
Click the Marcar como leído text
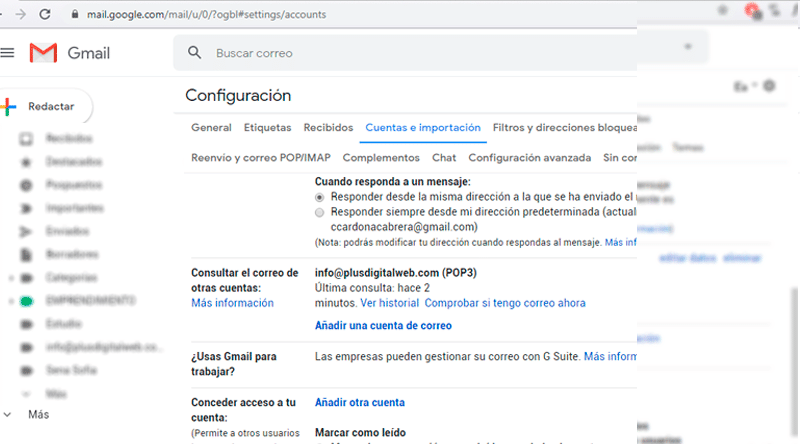click(x=360, y=433)
